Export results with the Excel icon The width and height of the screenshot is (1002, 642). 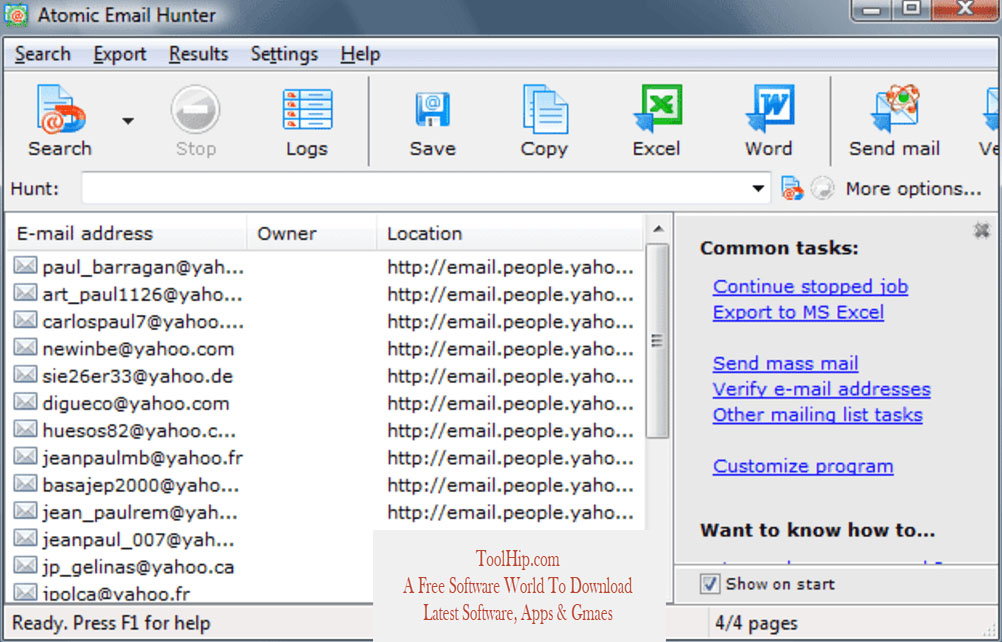tap(657, 110)
